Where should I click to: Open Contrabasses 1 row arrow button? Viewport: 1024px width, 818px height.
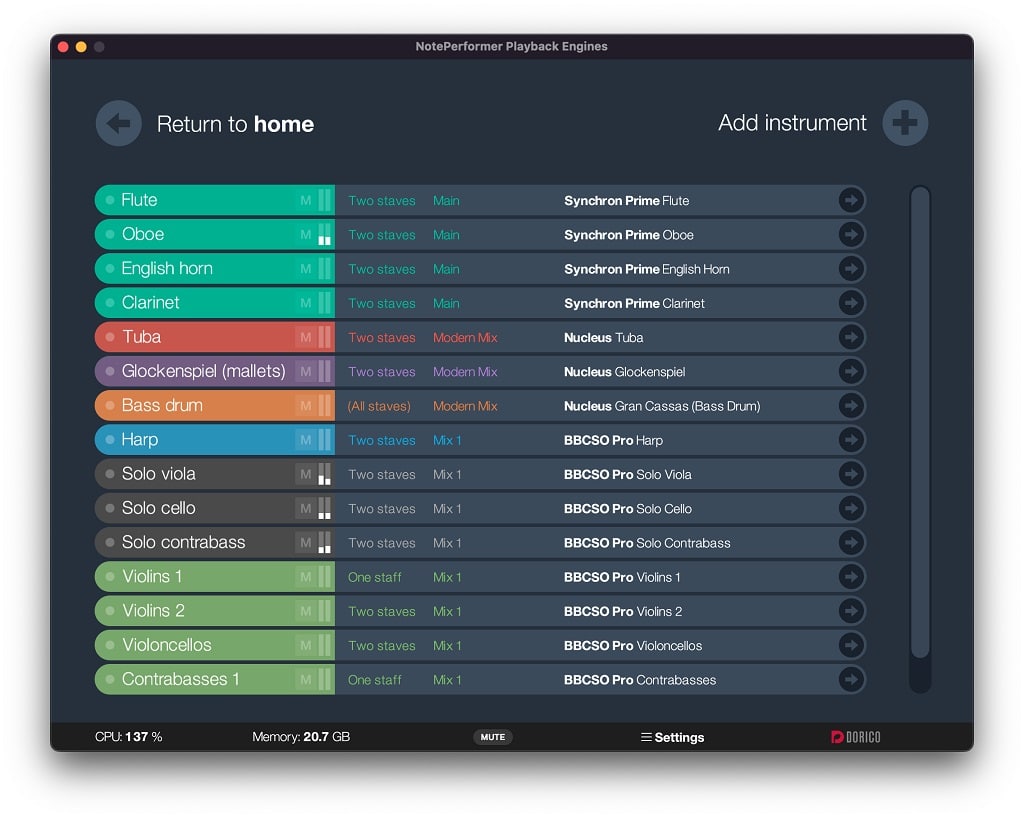point(851,680)
